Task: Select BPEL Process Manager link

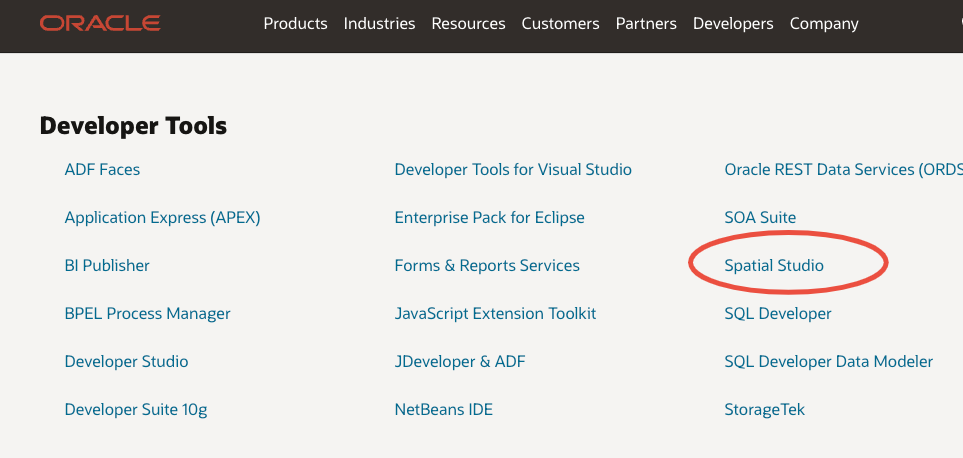Action: point(147,314)
